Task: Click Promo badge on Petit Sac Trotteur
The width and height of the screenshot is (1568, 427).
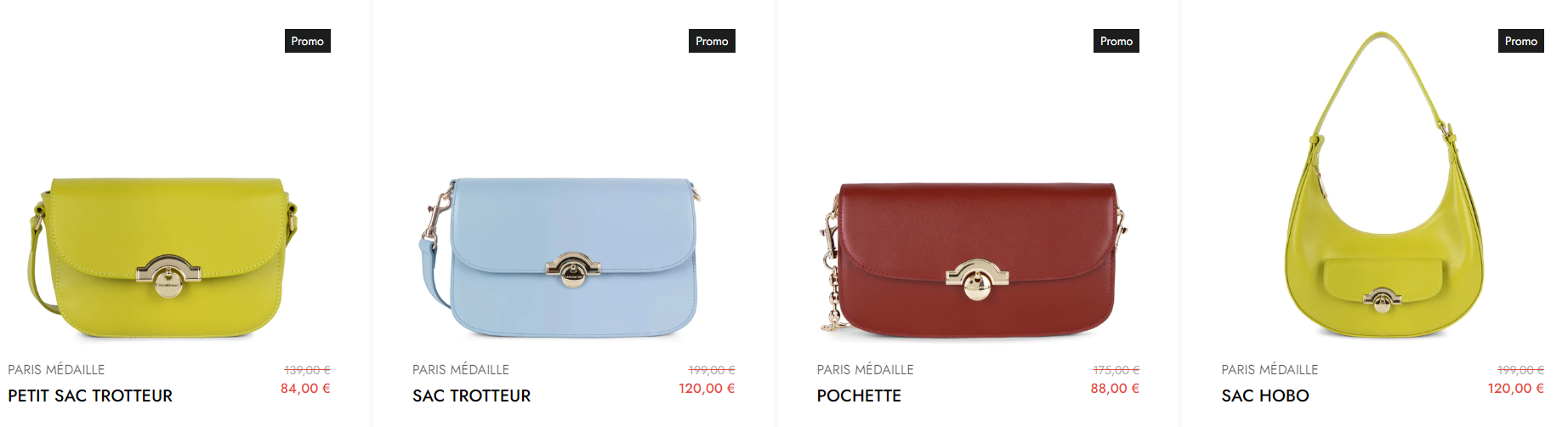Action: pos(308,41)
